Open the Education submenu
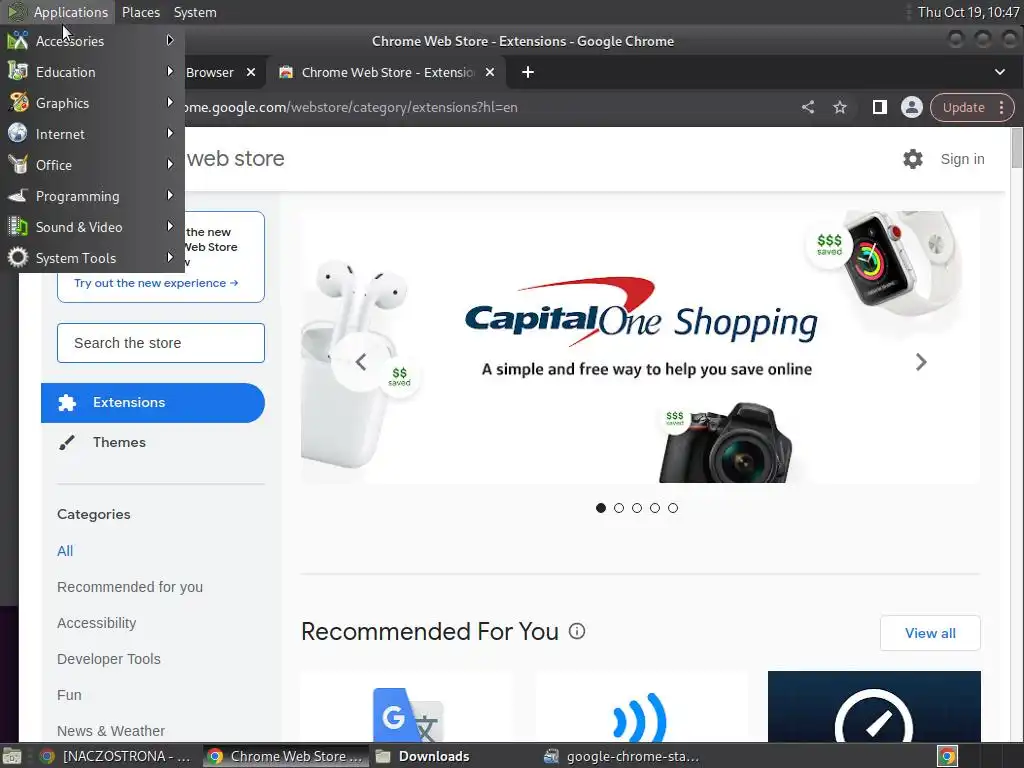The height and width of the screenshot is (768, 1024). coord(92,72)
